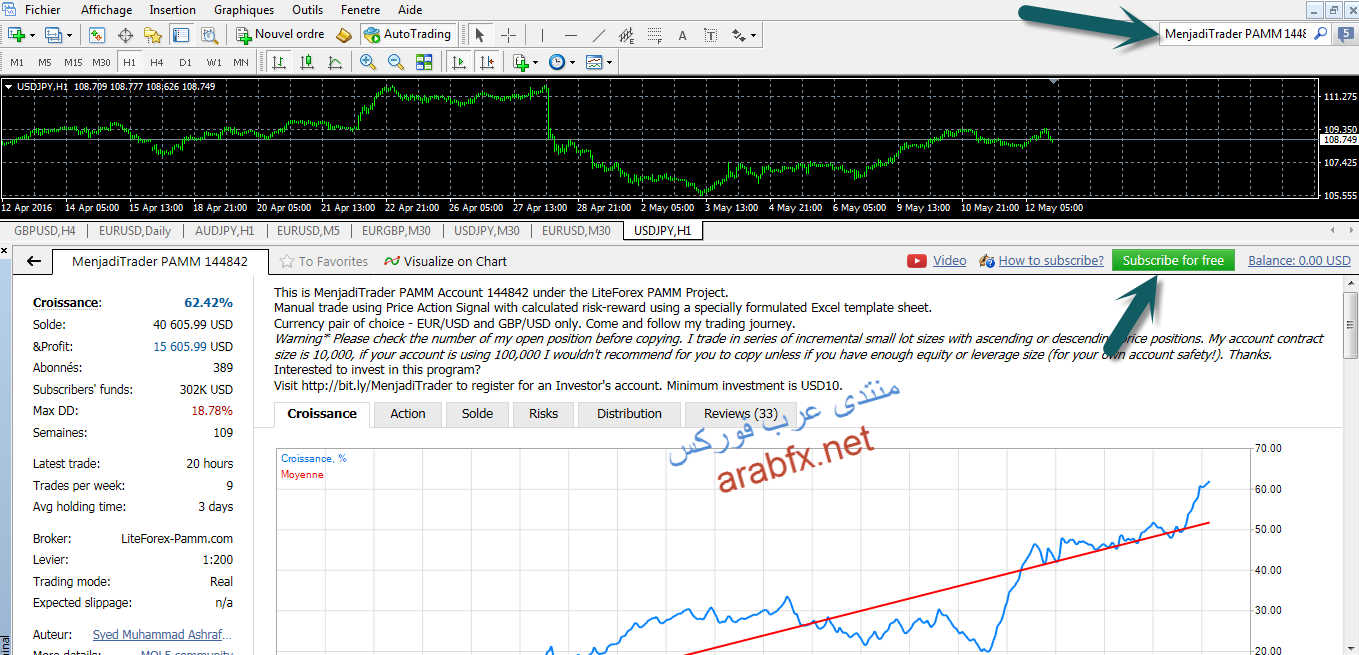Open the MetaEditor book icon

tap(344, 35)
